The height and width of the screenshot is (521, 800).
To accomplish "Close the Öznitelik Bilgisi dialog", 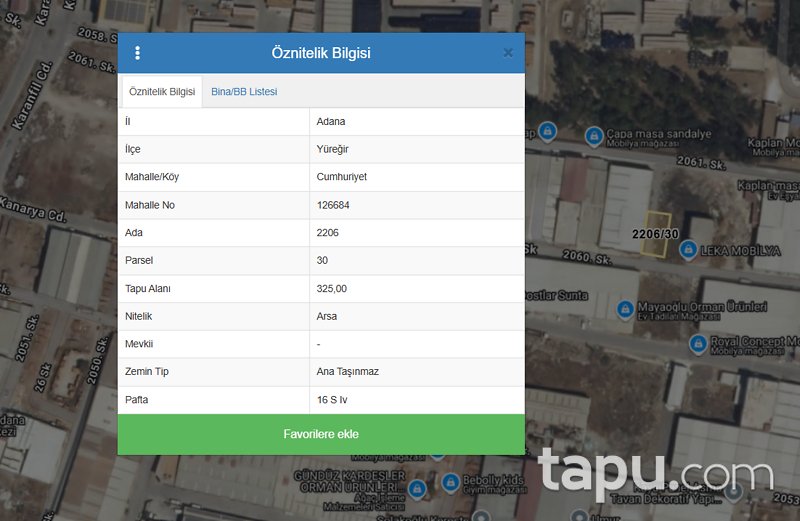I will 508,53.
